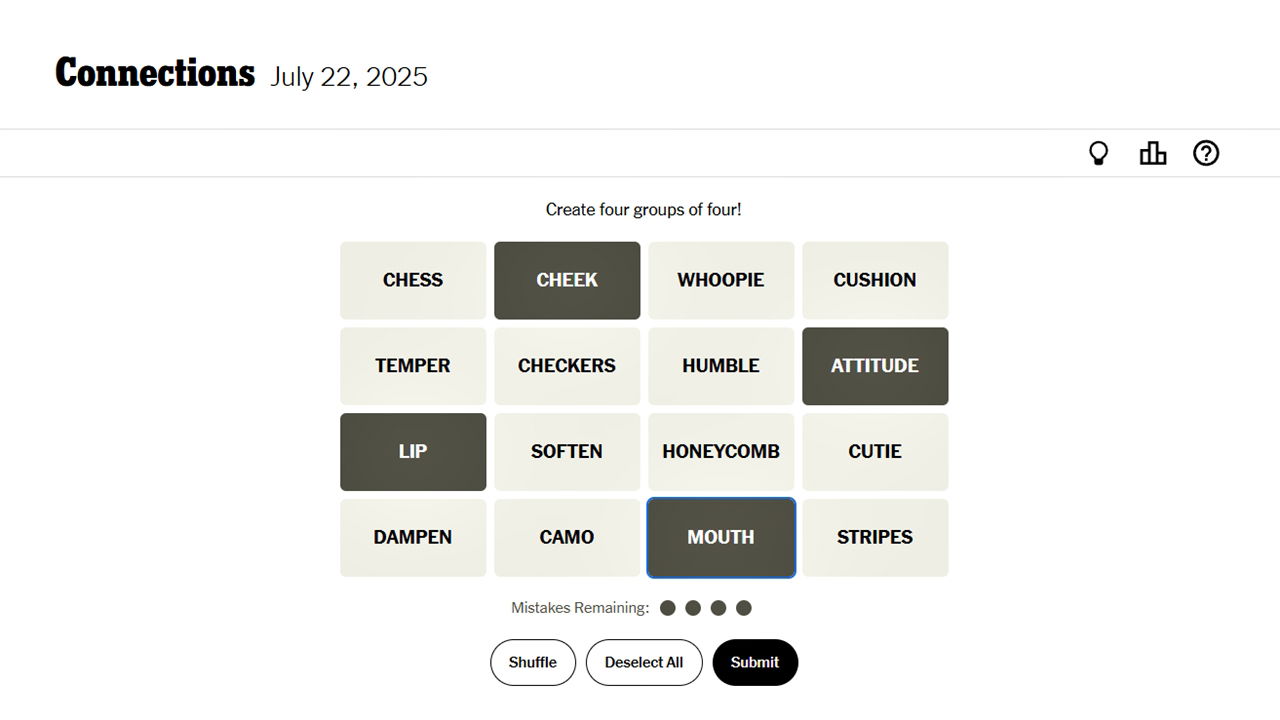Open the hint lightbulb icon
1280x720 pixels.
(1098, 153)
